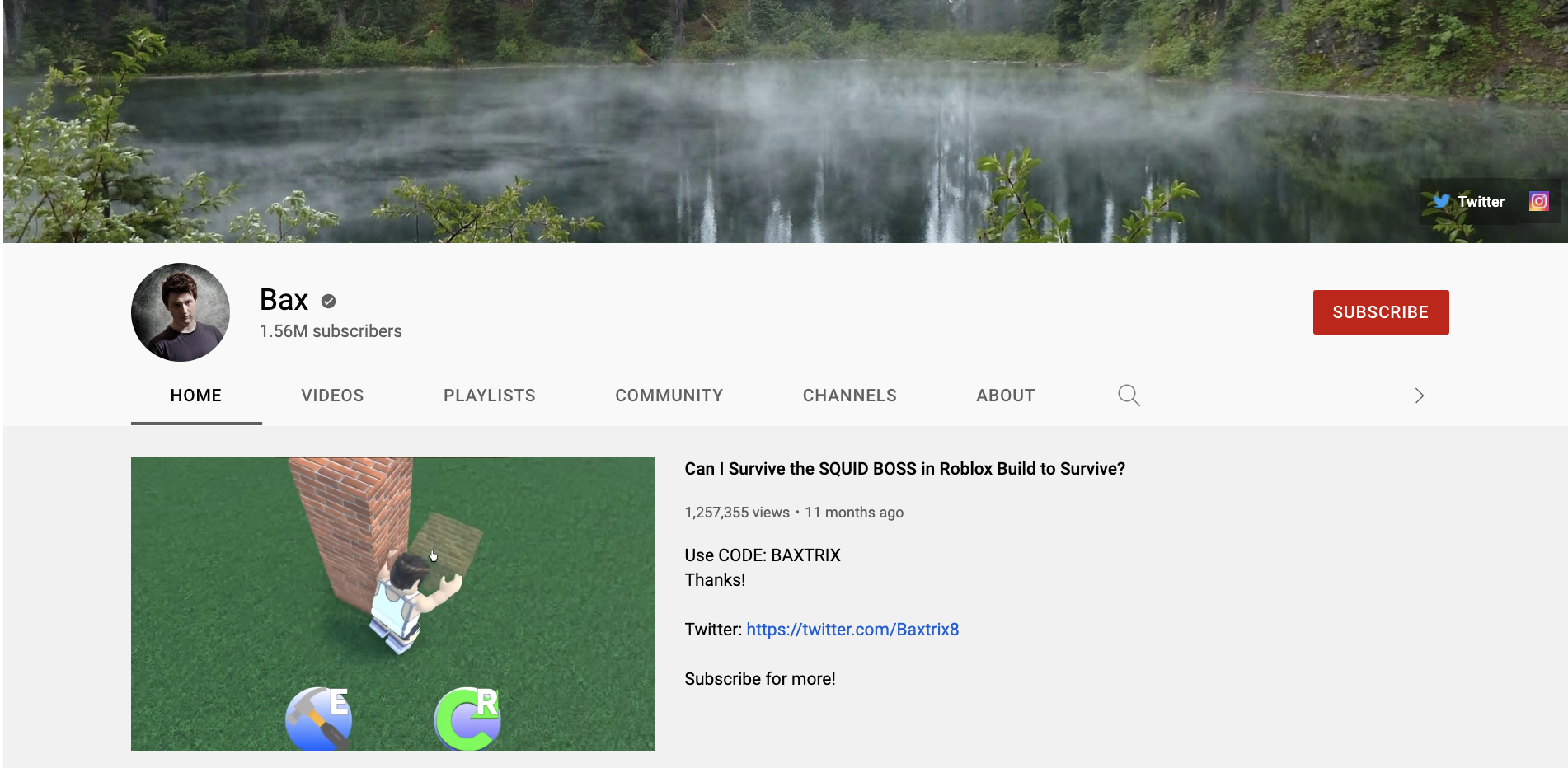The image size is (1568, 768).
Task: Open the Channels tab
Action: (849, 395)
